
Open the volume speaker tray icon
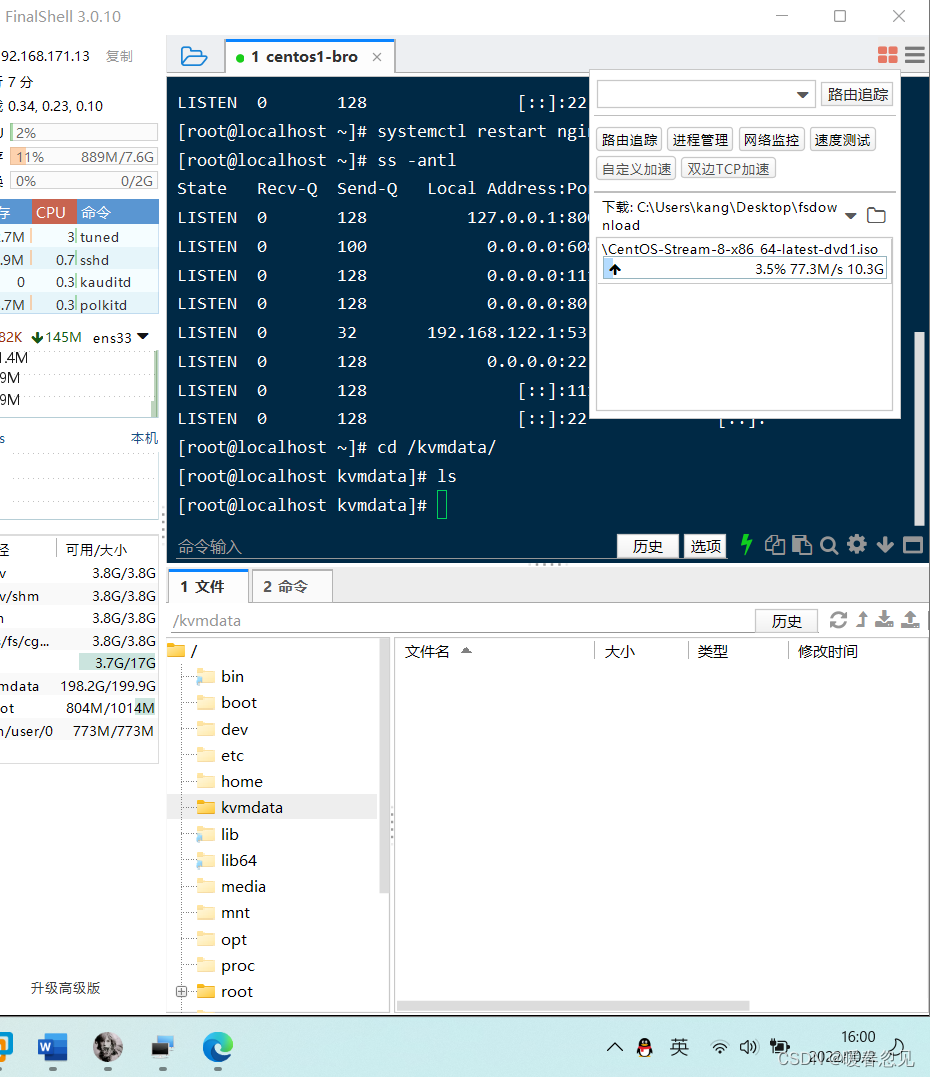748,1047
